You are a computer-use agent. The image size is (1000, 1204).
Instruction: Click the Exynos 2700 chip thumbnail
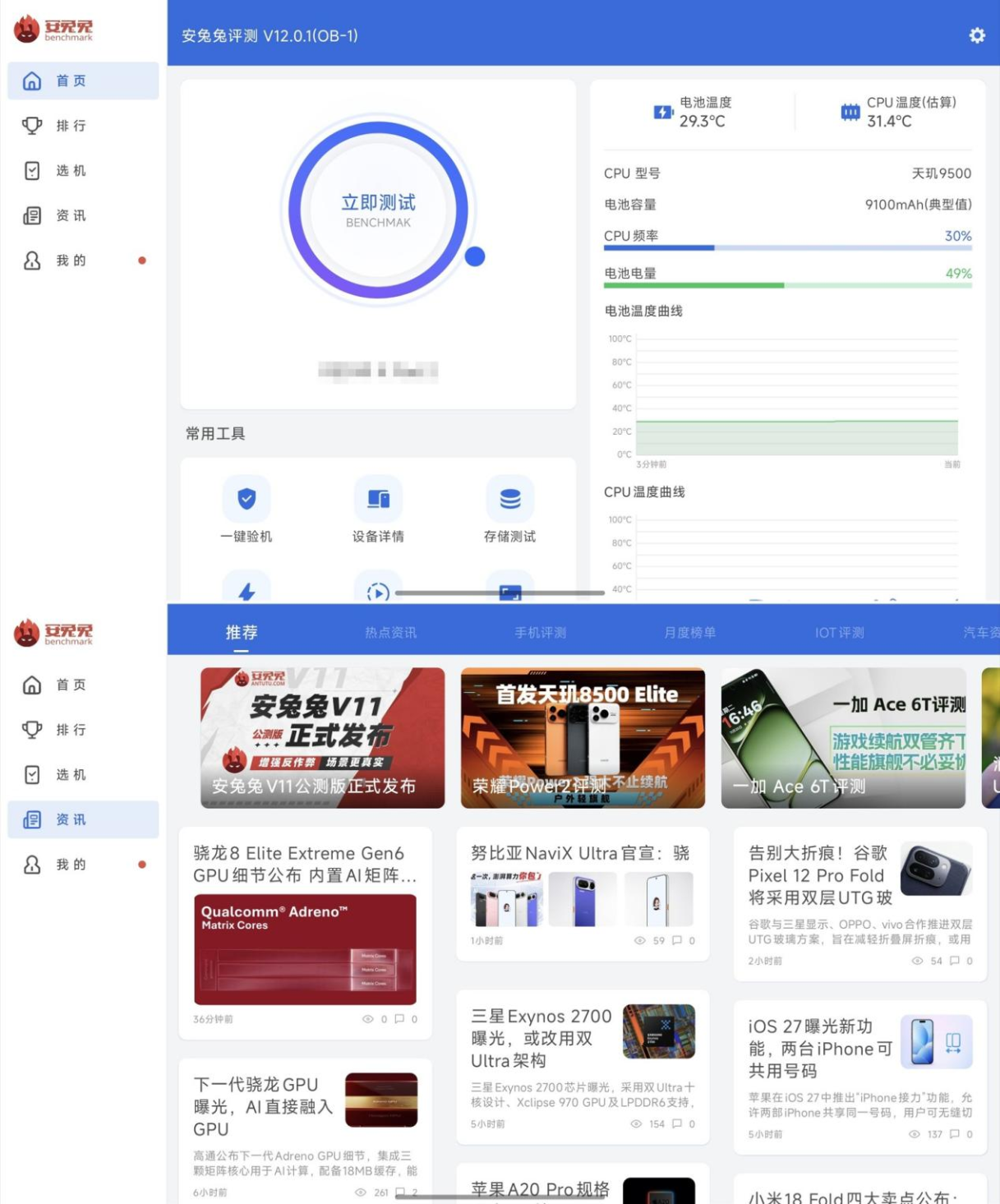659,1031
